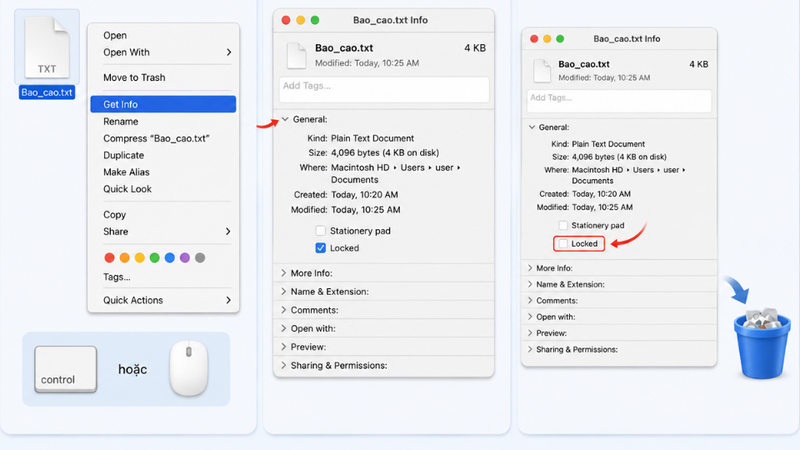Click "Macintosh HD" path in middle Info window

point(360,167)
